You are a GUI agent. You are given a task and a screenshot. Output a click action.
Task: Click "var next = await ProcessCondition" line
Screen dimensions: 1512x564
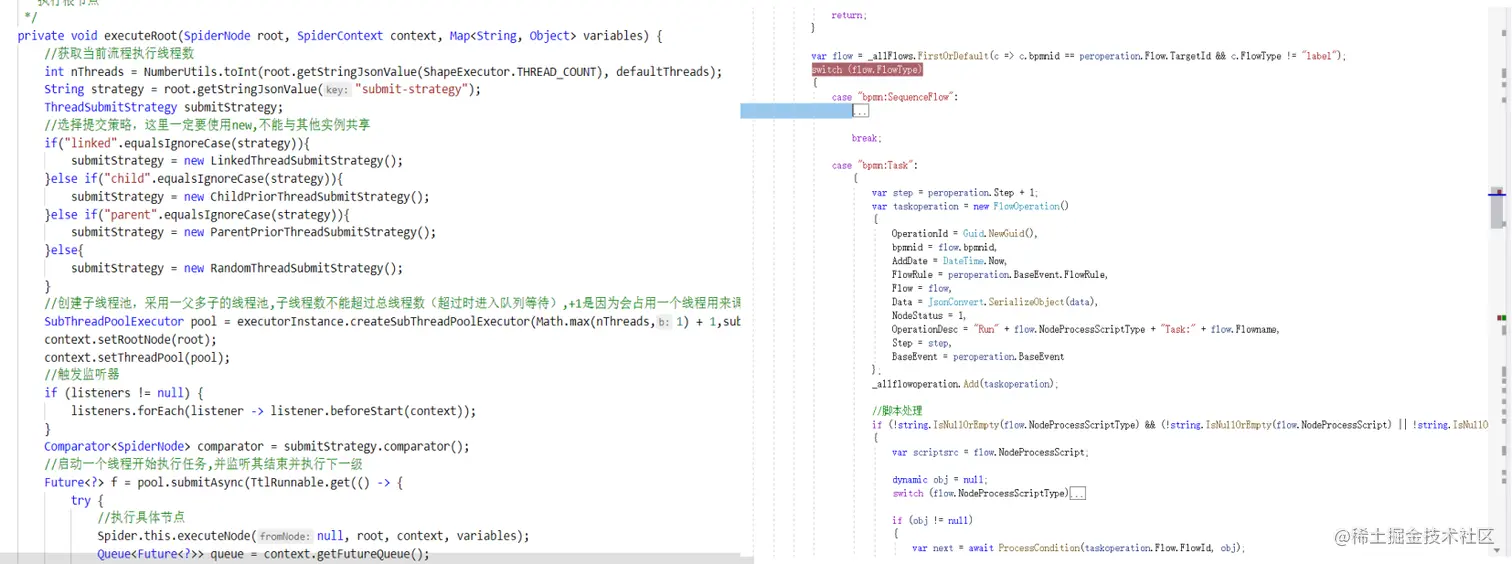click(1078, 548)
